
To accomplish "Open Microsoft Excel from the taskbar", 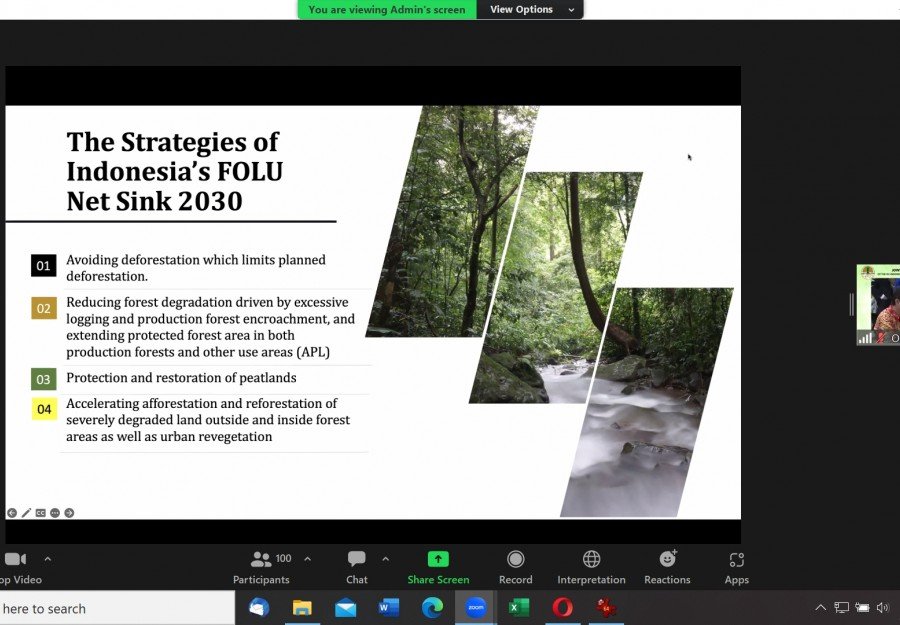I will click(x=519, y=607).
